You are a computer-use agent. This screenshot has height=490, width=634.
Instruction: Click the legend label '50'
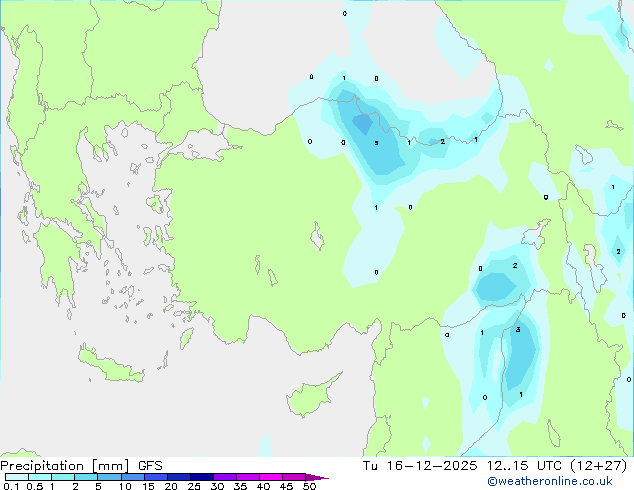(309, 486)
